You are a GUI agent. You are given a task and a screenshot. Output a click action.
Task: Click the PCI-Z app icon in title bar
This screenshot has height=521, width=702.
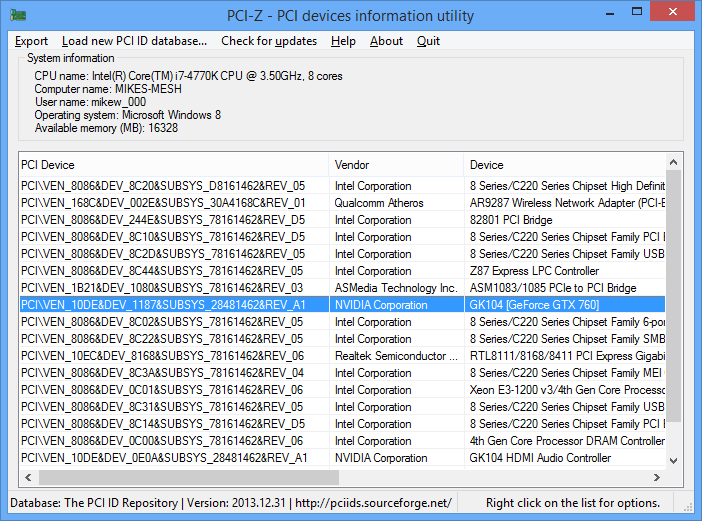point(18,15)
